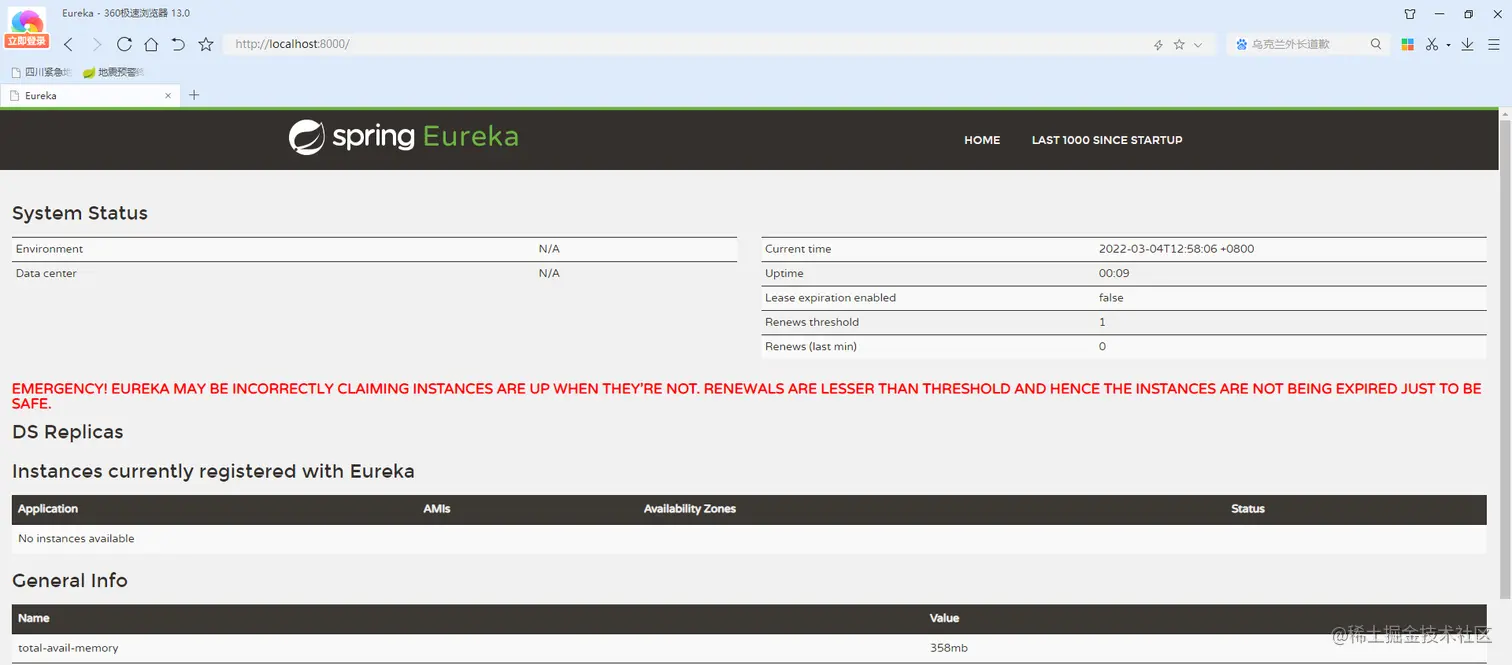1512x665 pixels.
Task: Bookmark page using star inside address bar
Action: 1179,44
